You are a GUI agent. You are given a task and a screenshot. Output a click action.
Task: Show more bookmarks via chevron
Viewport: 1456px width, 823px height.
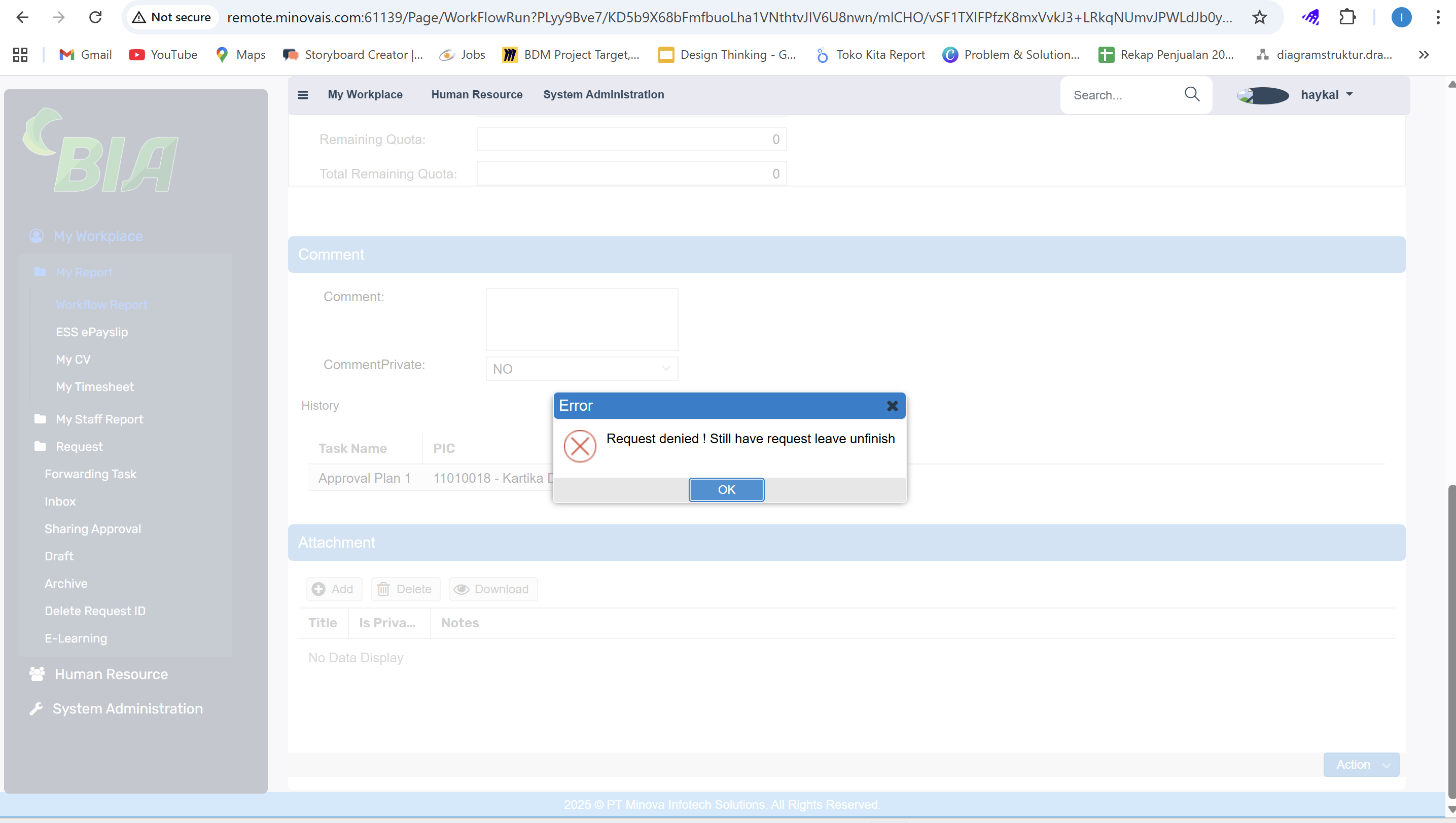(x=1423, y=55)
